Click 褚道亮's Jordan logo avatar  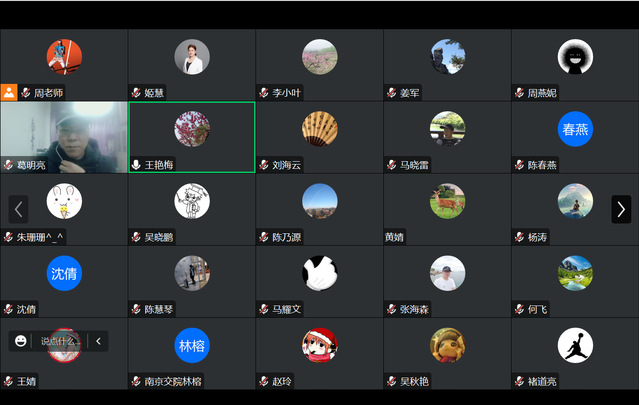[575, 345]
